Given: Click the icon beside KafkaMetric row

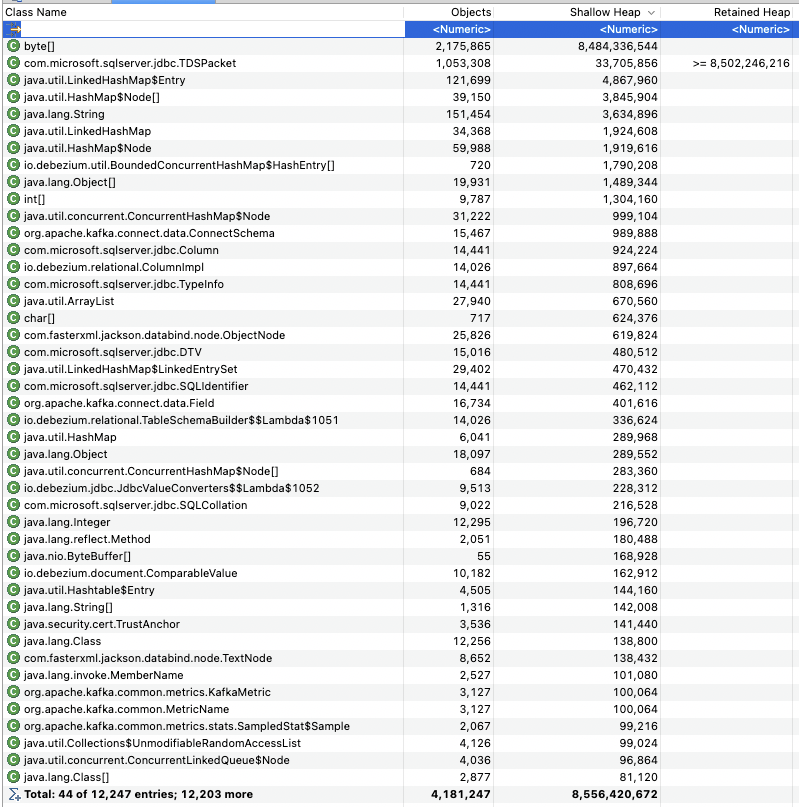Looking at the screenshot, I should point(13,692).
